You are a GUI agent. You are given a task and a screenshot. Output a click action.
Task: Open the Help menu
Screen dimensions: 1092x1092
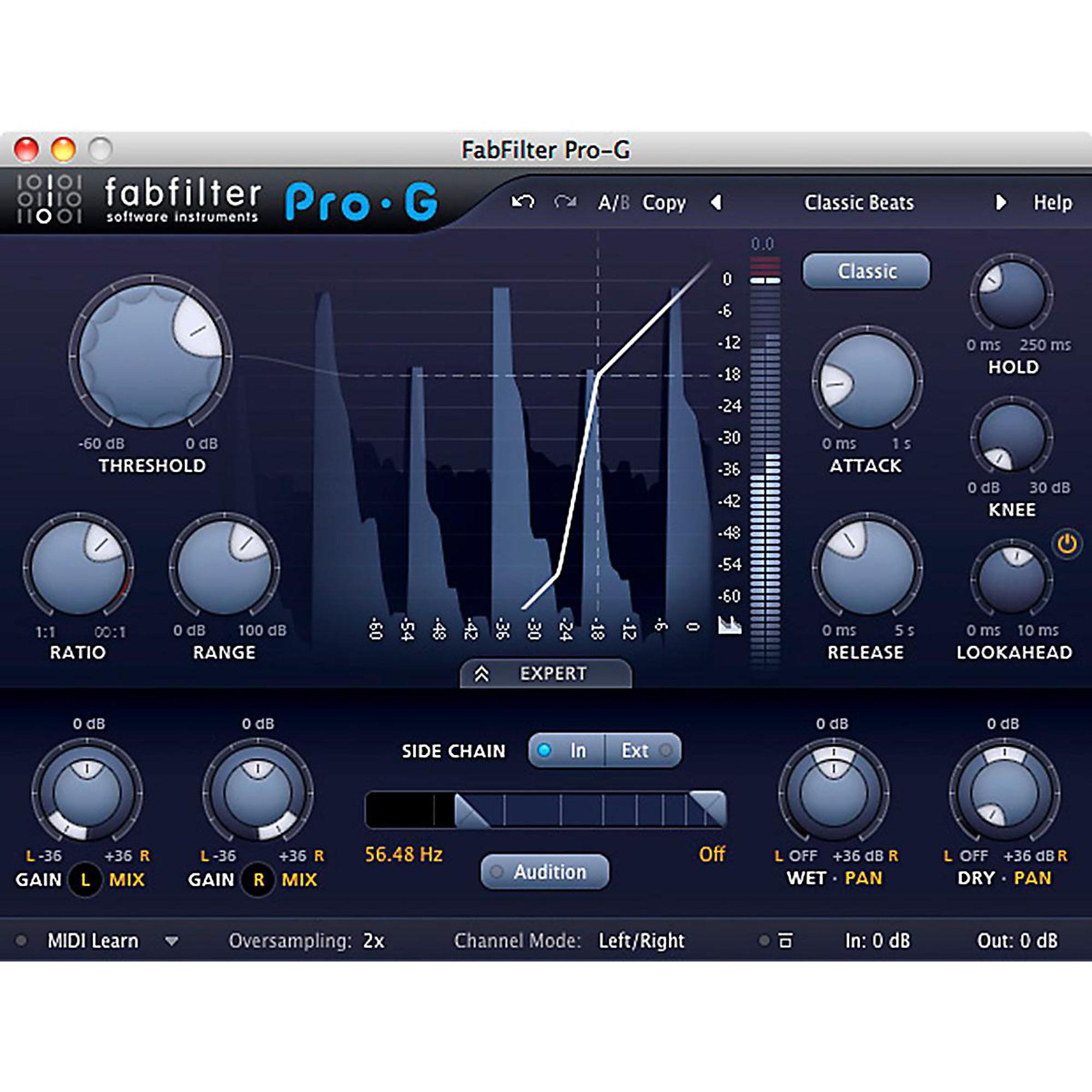tap(1052, 203)
